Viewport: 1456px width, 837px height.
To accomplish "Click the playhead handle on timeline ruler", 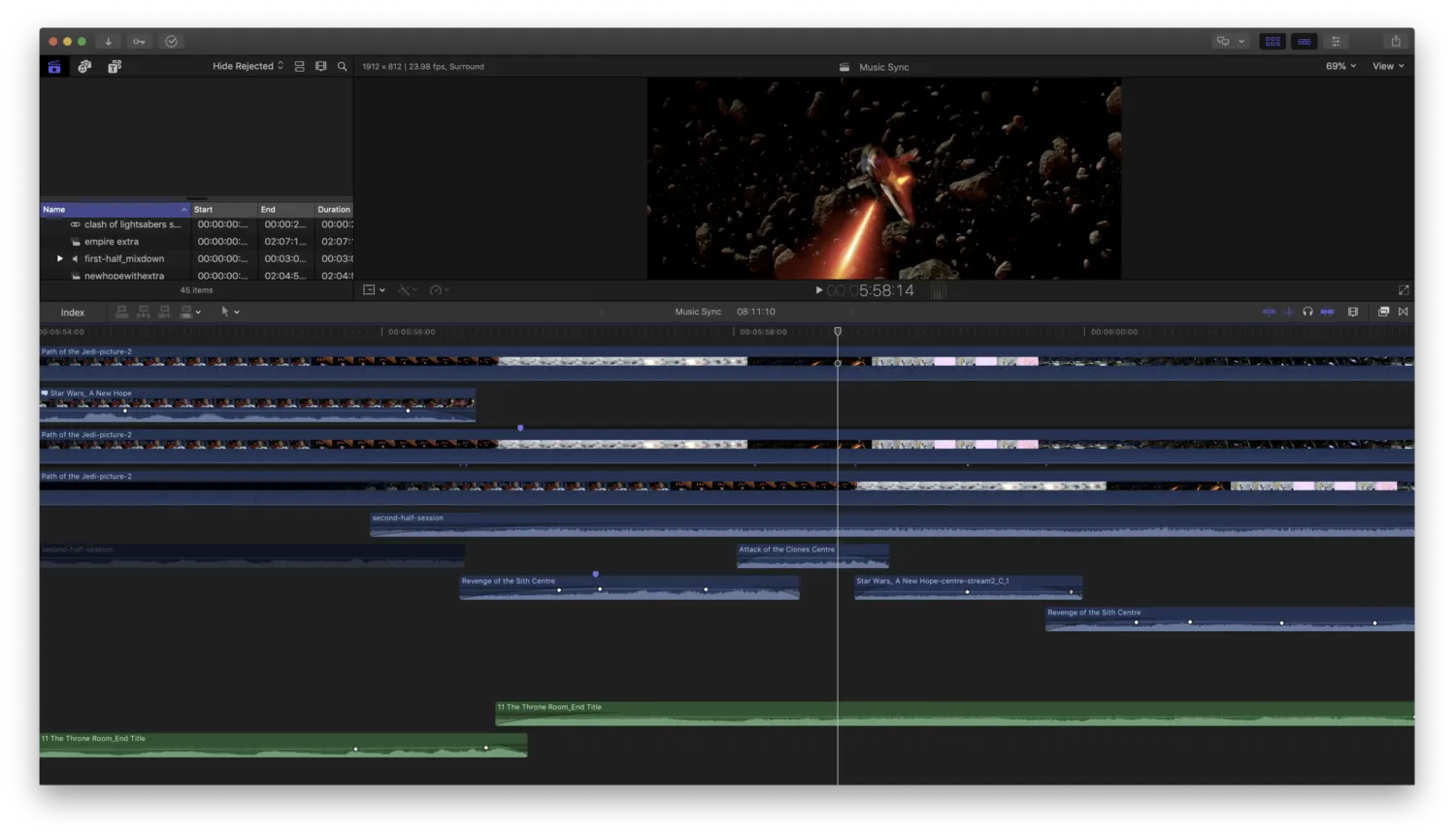I will (x=838, y=331).
